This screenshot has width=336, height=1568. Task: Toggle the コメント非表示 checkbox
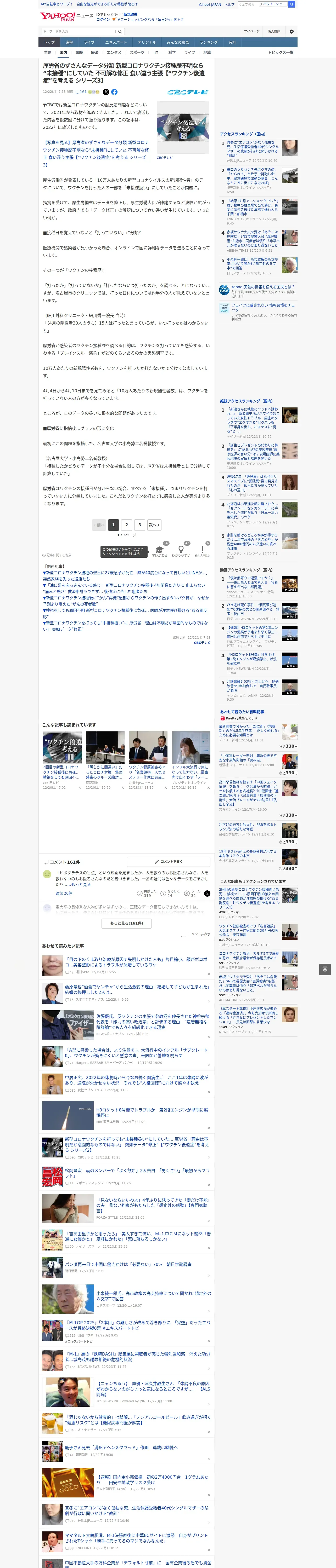pyautogui.click(x=183, y=934)
